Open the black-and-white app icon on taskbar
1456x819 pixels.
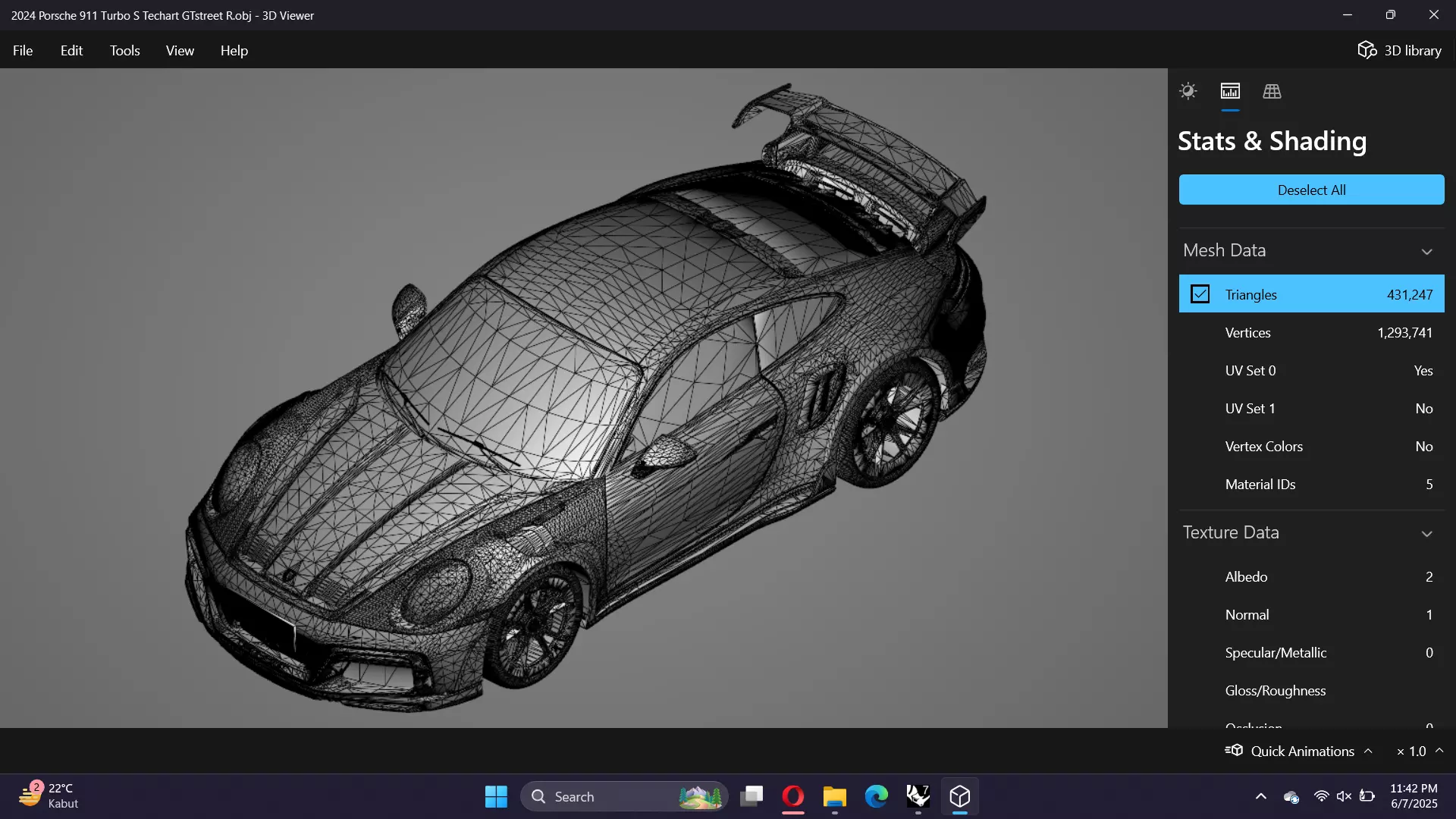pyautogui.click(x=918, y=796)
